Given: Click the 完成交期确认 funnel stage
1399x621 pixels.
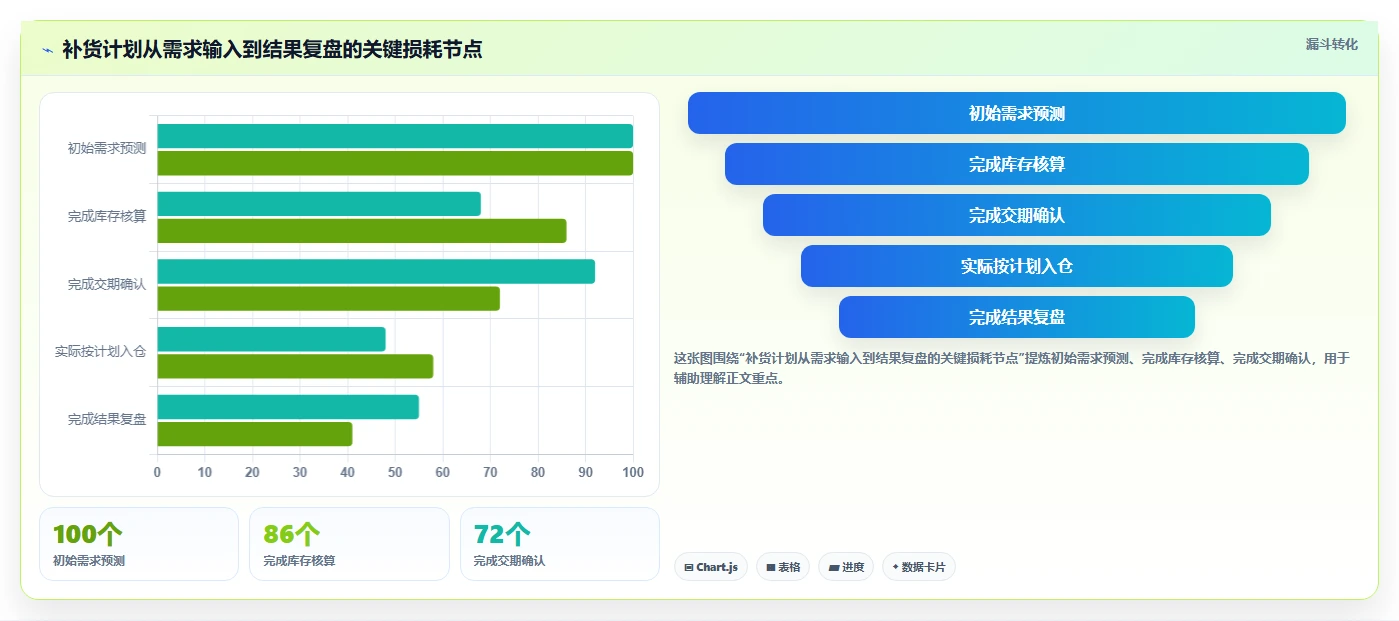Looking at the screenshot, I should (1016, 215).
